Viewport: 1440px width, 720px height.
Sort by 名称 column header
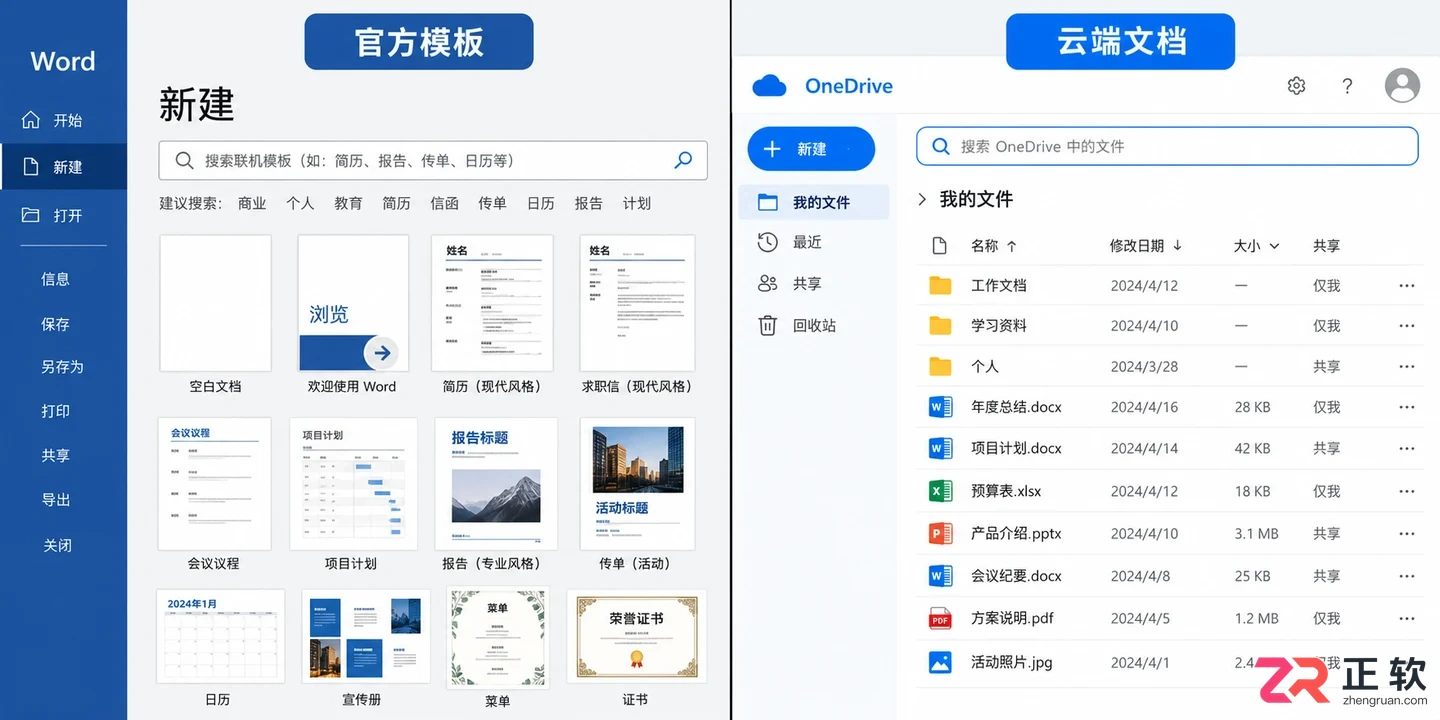click(x=994, y=245)
